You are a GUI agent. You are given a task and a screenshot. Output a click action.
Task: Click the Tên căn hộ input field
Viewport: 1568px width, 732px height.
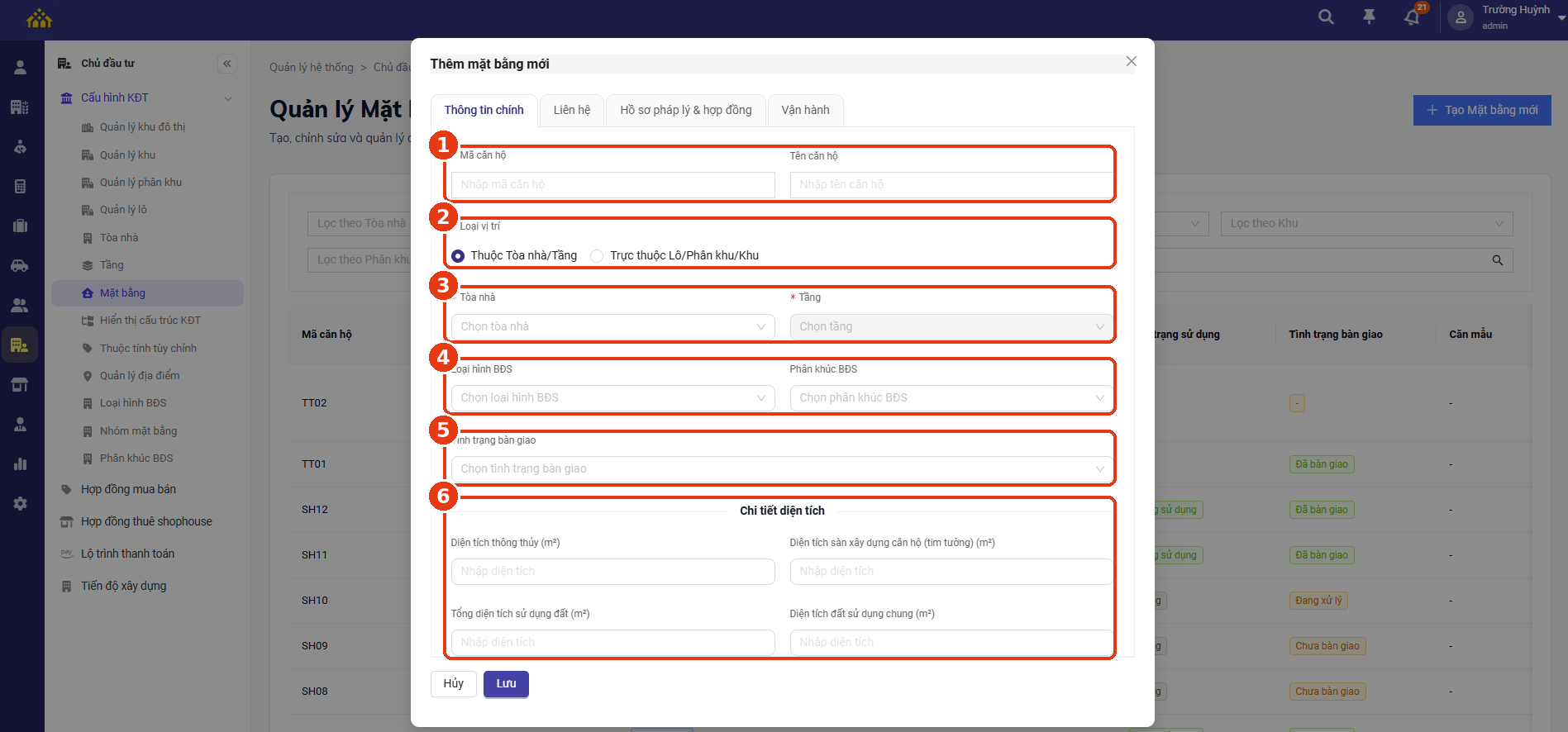(x=951, y=184)
